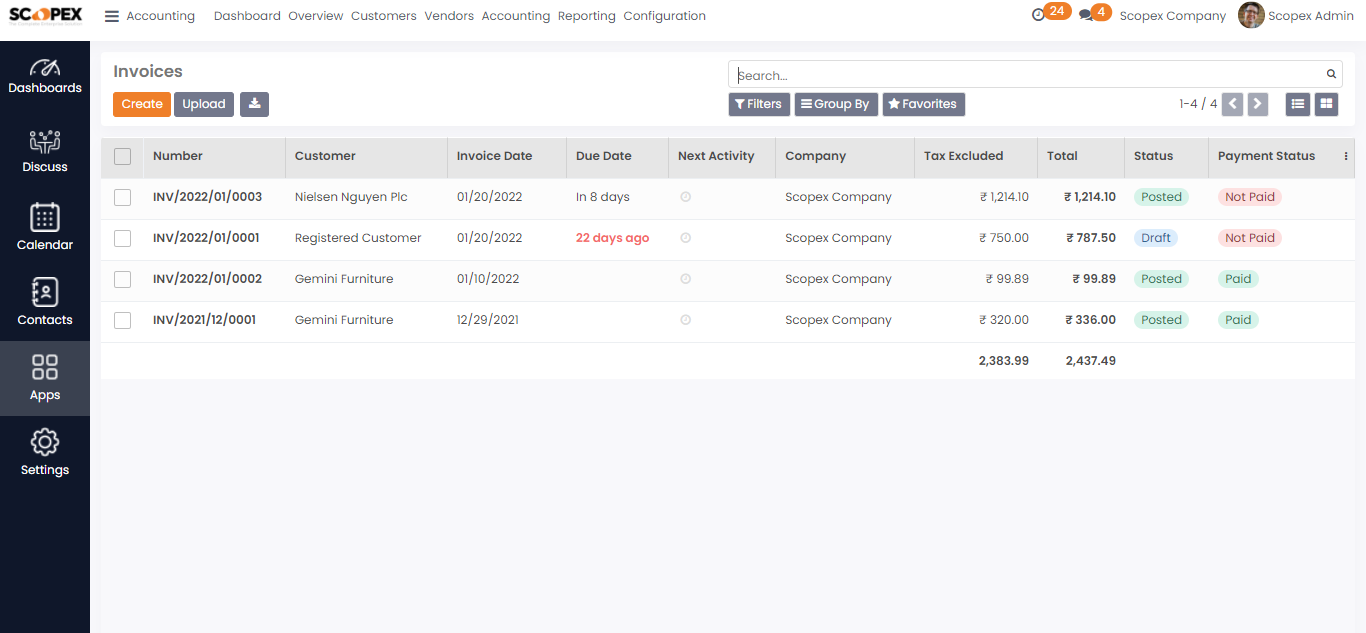
Task: Click the search magnifier icon
Action: (1332, 74)
